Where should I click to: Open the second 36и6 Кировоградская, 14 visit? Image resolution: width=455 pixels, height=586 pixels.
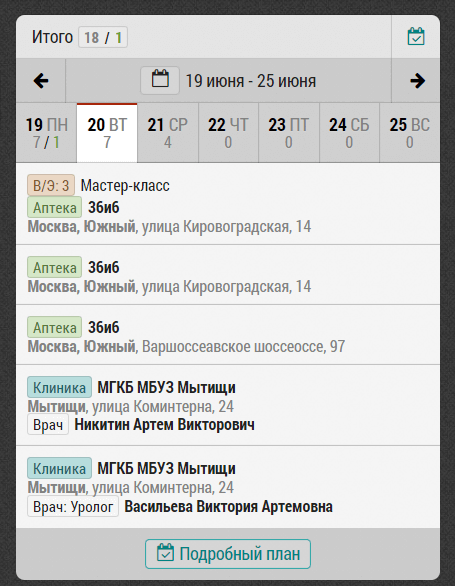point(228,275)
